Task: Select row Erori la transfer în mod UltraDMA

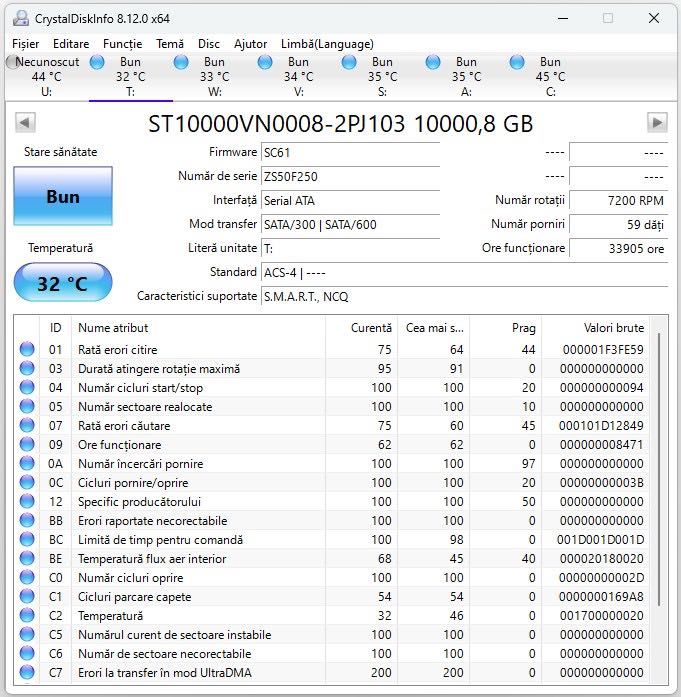Action: 332,673
